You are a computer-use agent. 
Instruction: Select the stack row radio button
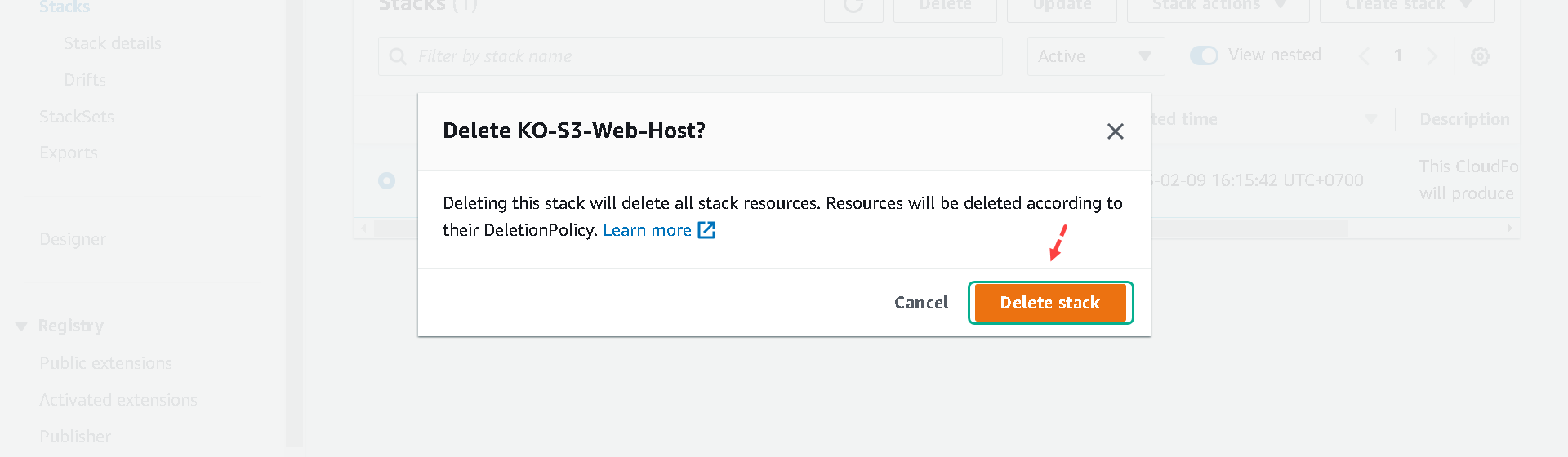click(386, 180)
